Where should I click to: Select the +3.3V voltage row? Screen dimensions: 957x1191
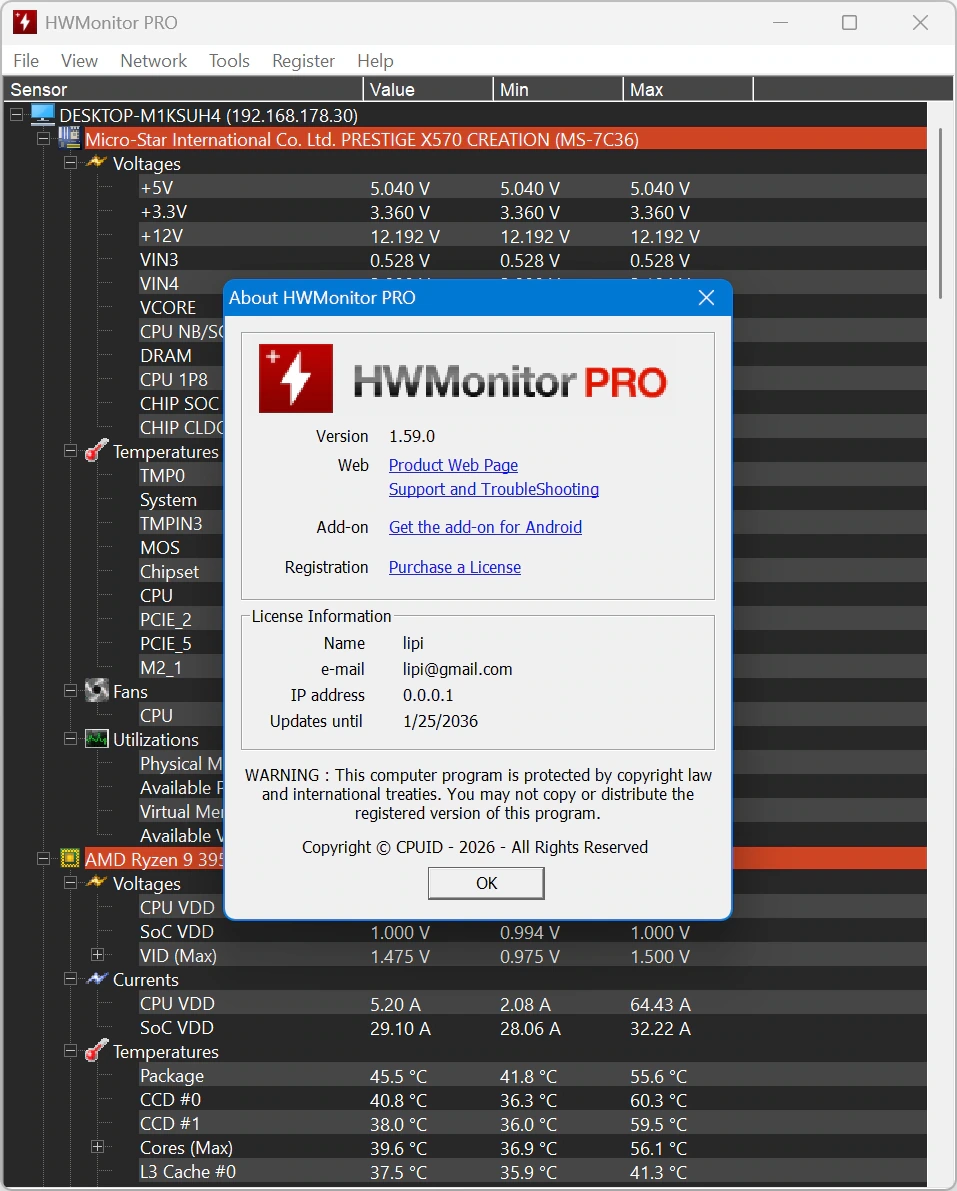(x=532, y=212)
